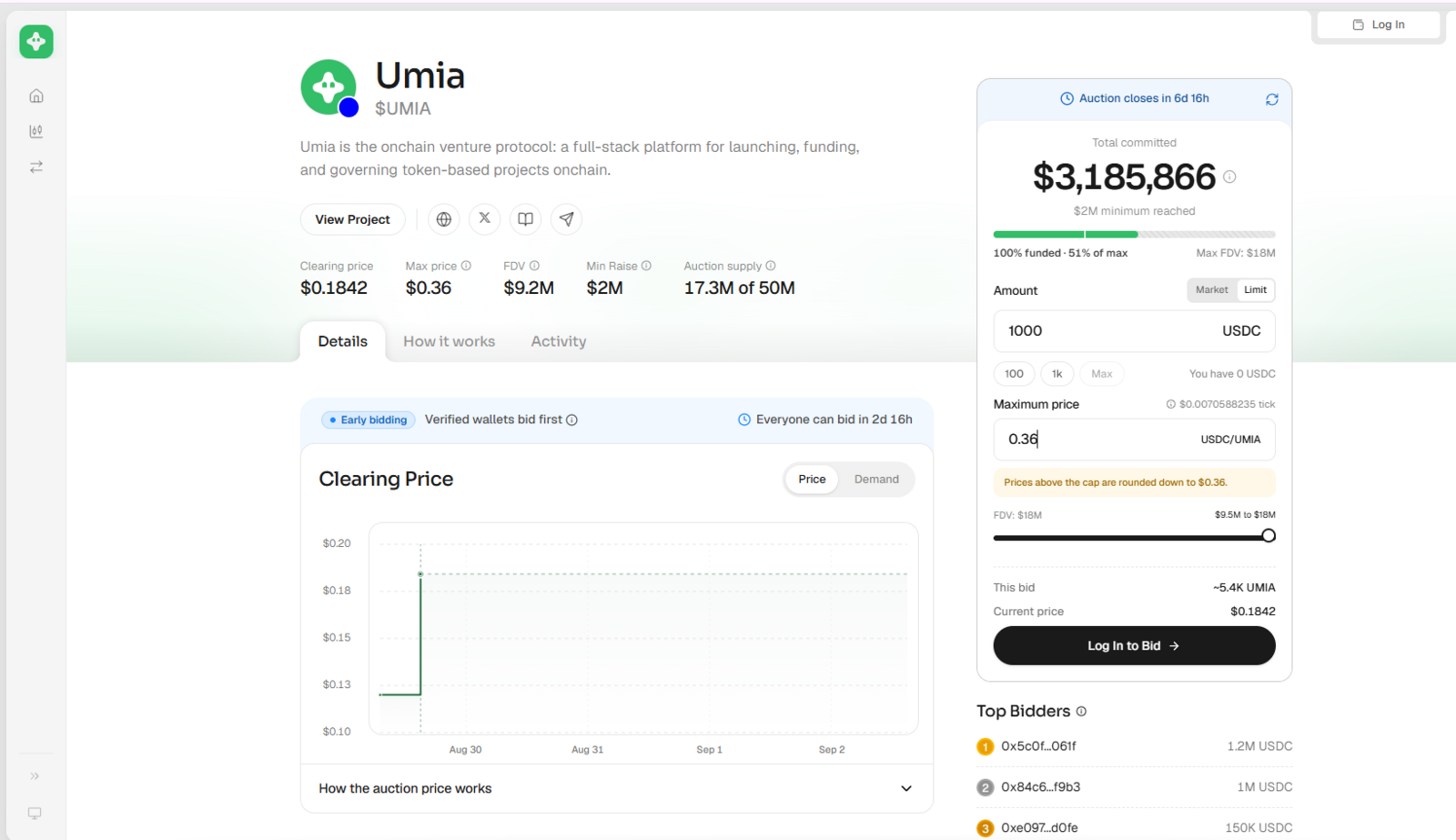
Task: Click info icon next to Top Bidders
Action: pyautogui.click(x=1081, y=712)
